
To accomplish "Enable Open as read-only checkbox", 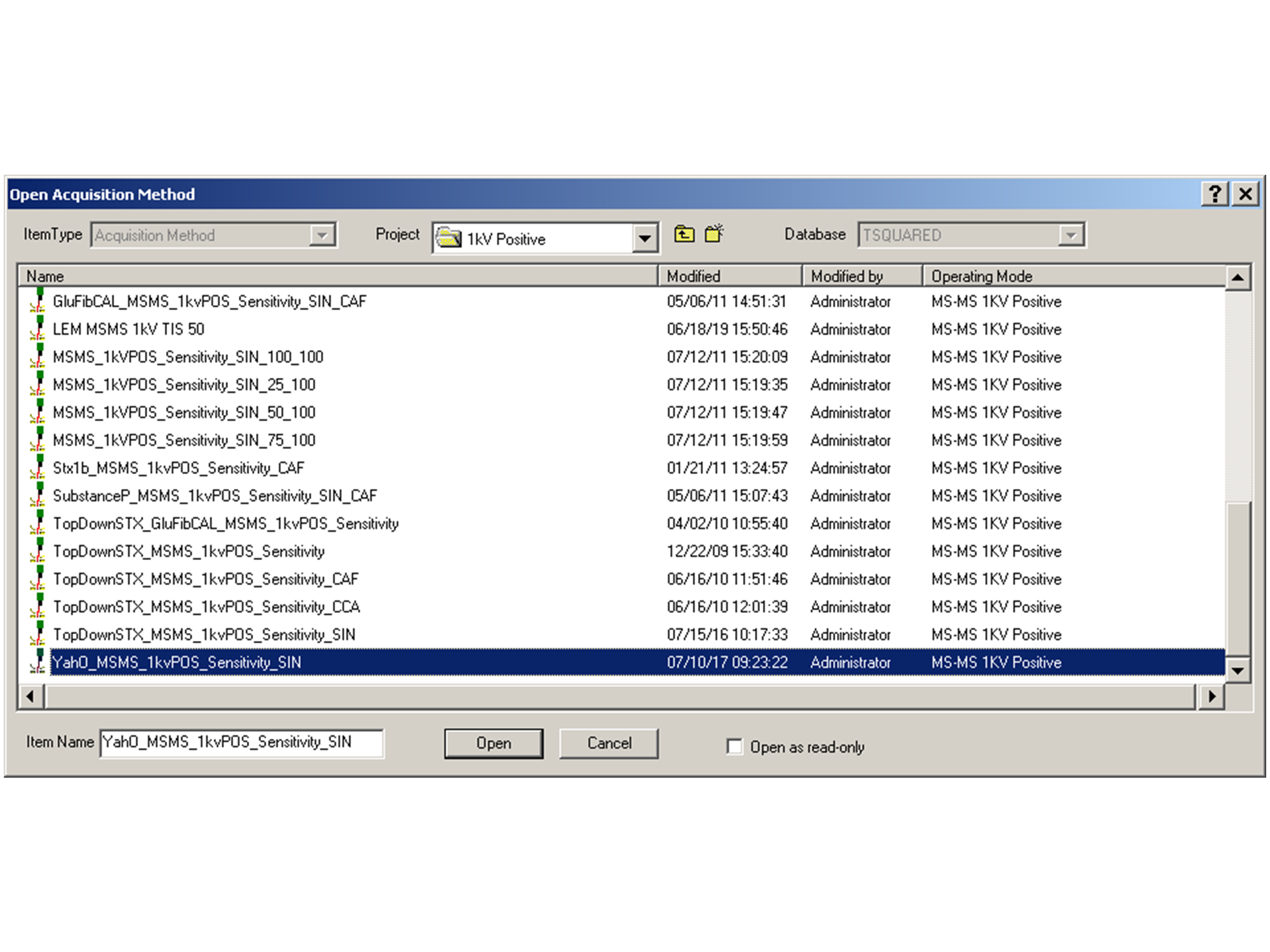I will [734, 746].
